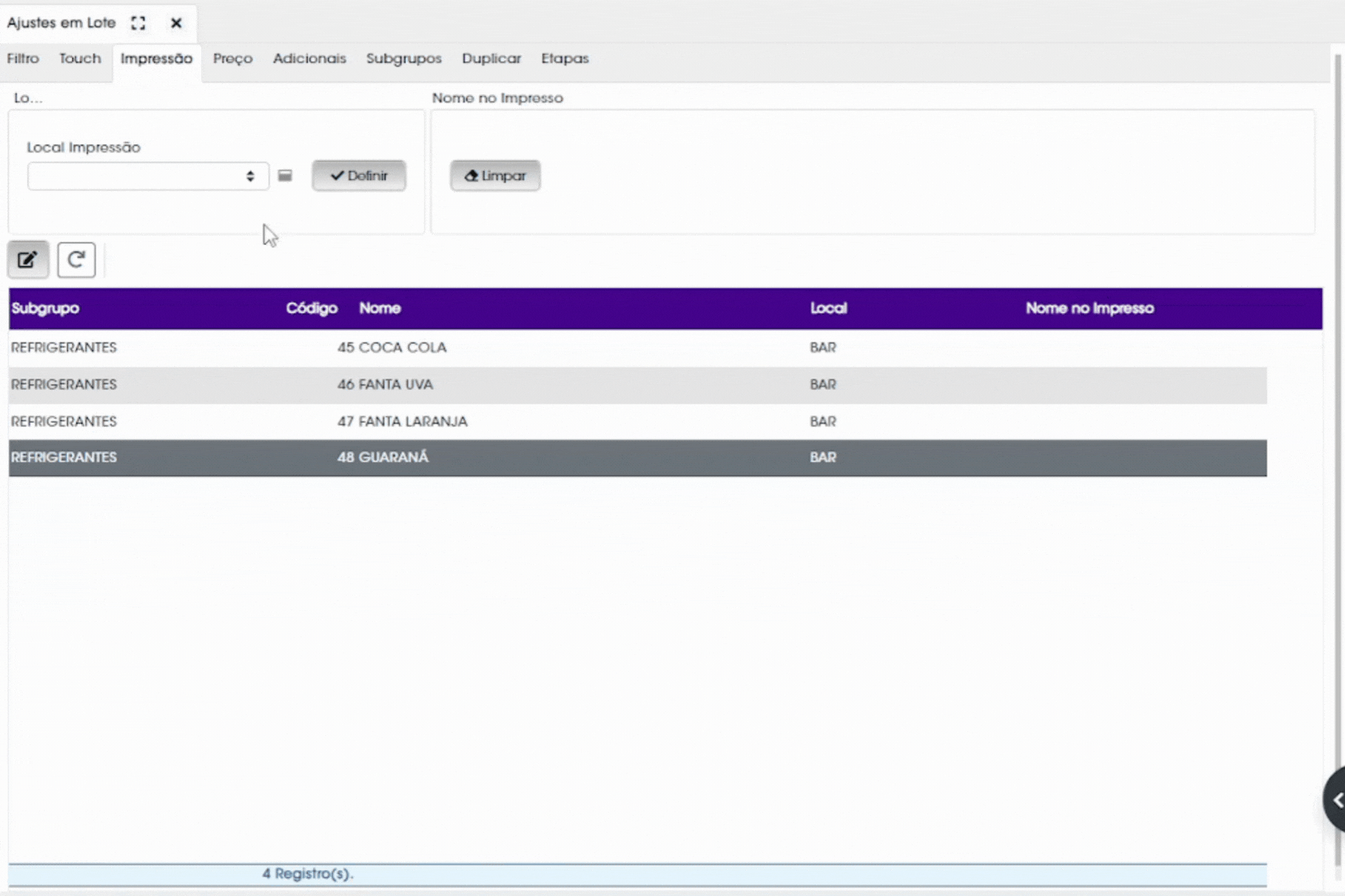
Task: Expand the Ajustes em Lote fullscreen icon
Action: [138, 23]
